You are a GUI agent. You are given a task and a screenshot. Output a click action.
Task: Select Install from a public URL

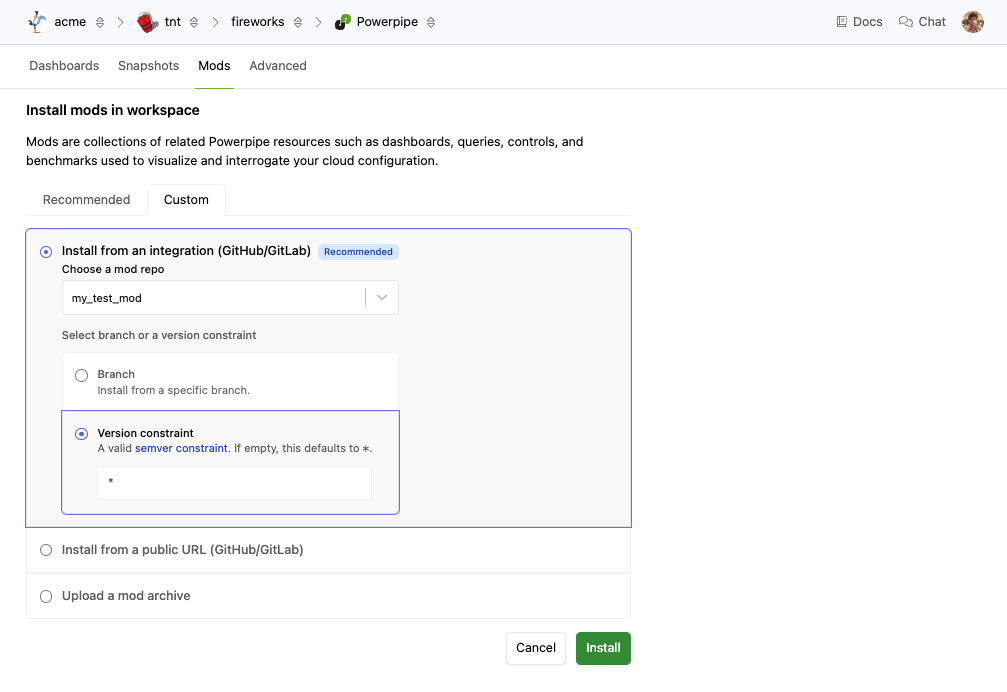46,550
